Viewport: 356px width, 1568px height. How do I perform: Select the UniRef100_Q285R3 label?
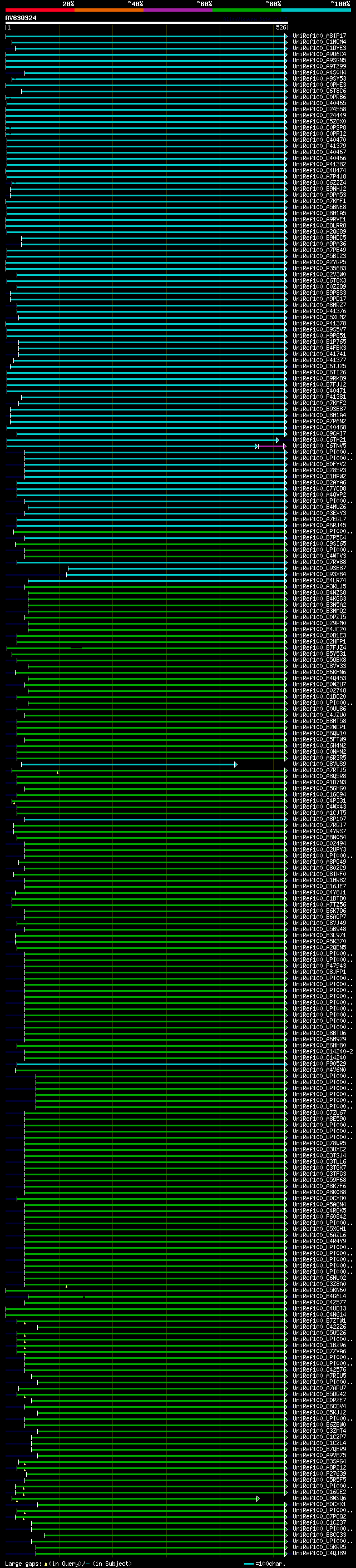(x=319, y=470)
